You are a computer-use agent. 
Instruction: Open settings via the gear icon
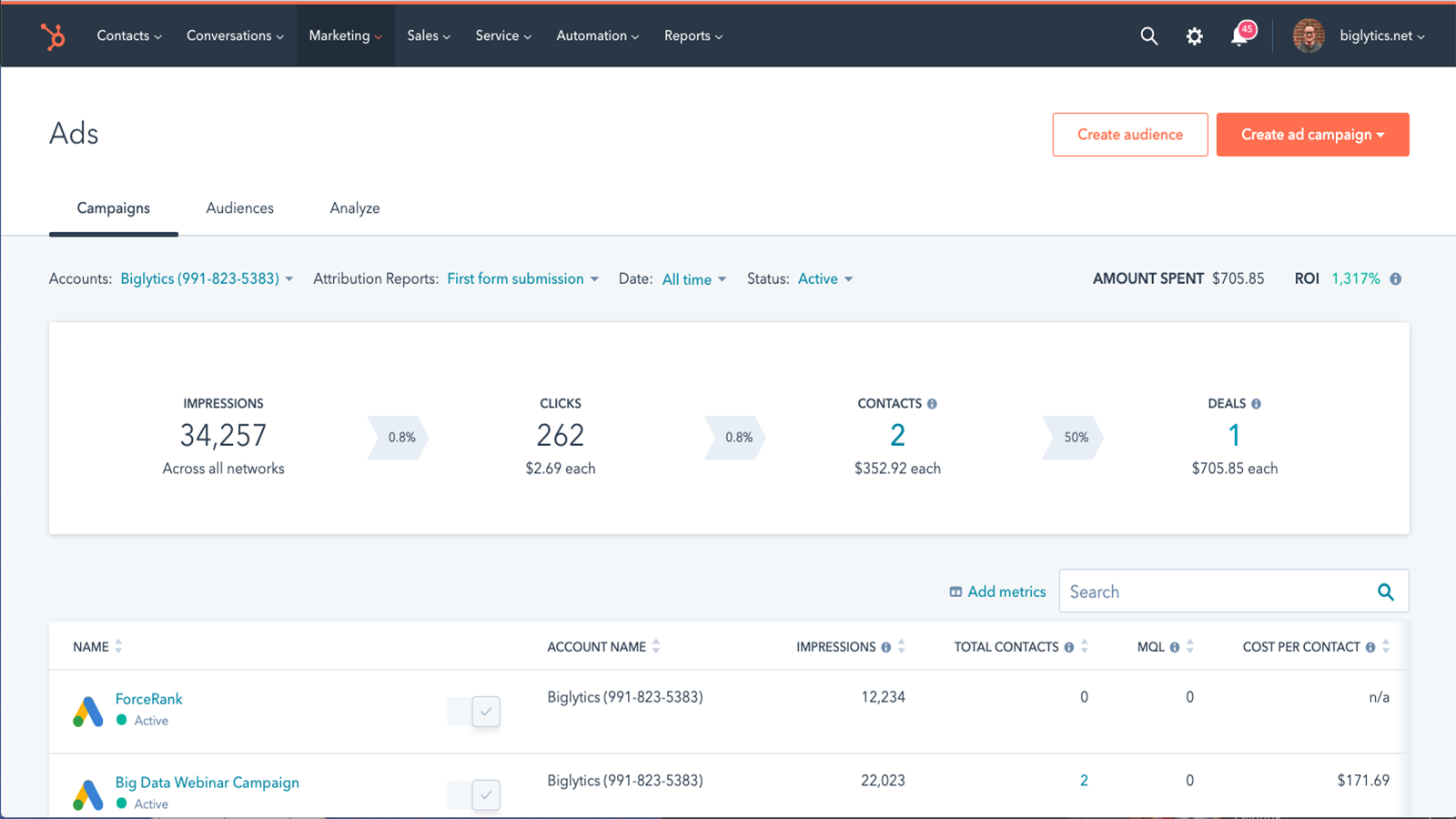(x=1194, y=35)
